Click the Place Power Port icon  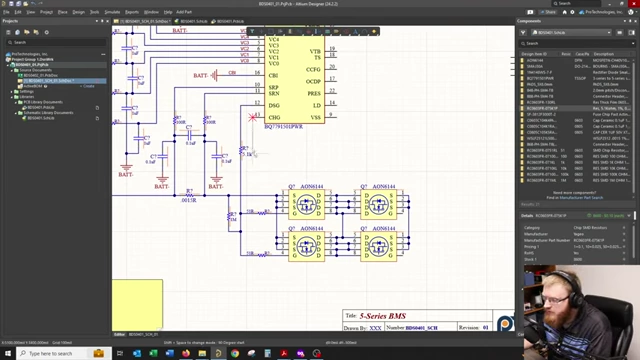(x=309, y=31)
